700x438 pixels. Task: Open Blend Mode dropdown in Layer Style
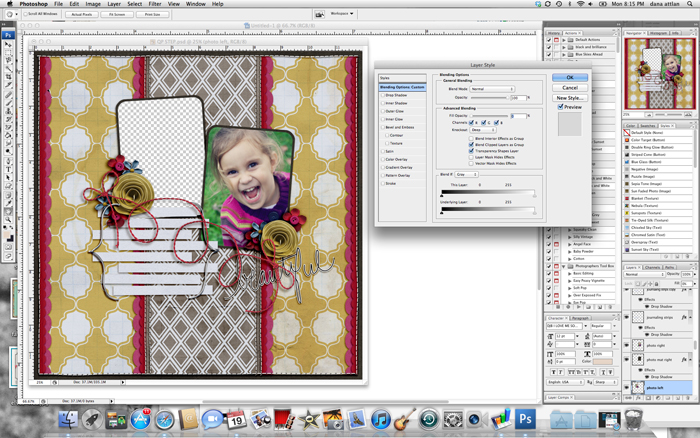tap(492, 89)
